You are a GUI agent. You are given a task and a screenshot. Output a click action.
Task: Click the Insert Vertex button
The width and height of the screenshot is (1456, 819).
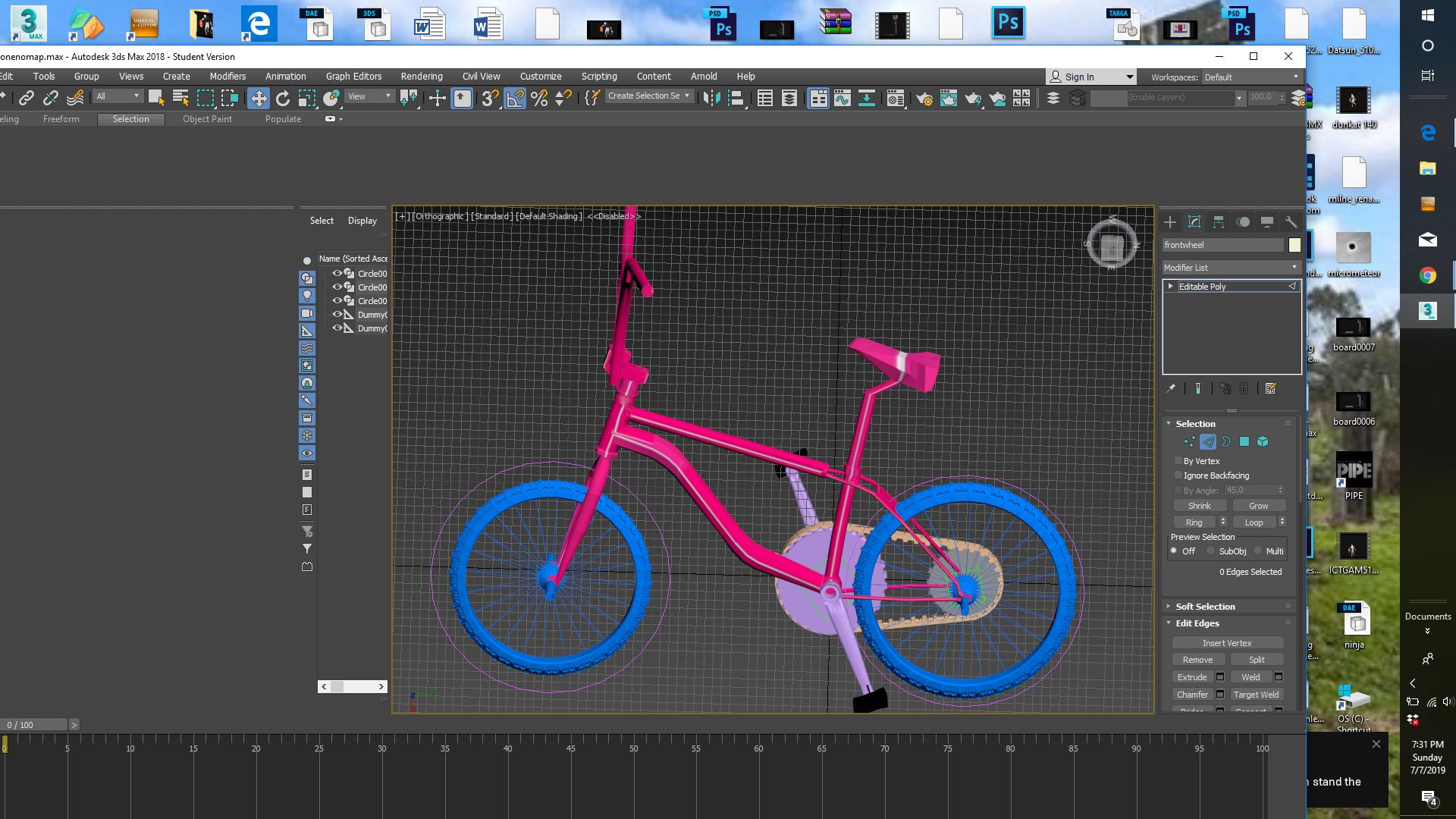[x=1227, y=643]
